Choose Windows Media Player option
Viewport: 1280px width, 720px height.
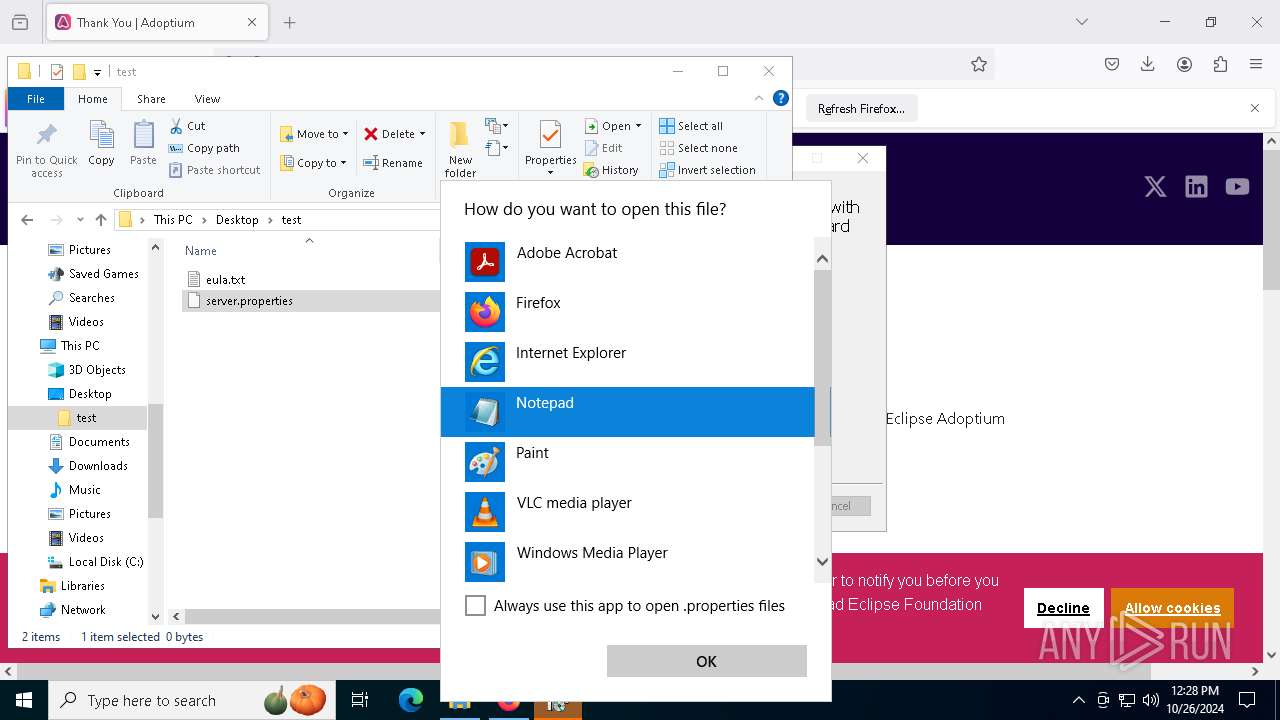point(628,562)
